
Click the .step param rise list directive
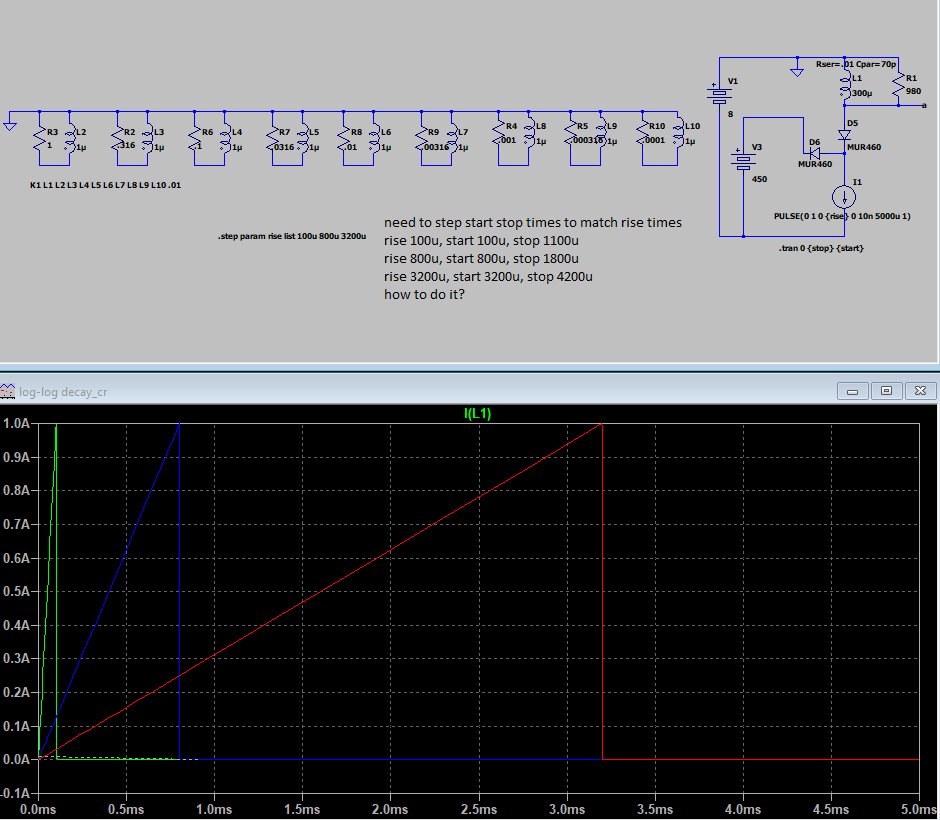292,236
